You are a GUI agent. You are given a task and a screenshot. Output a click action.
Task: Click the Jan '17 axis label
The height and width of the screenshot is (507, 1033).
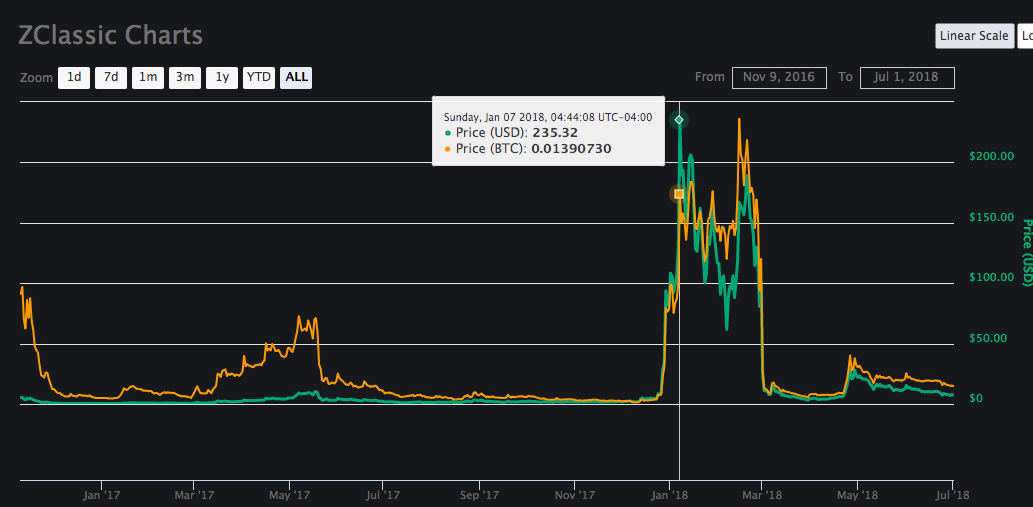point(101,494)
